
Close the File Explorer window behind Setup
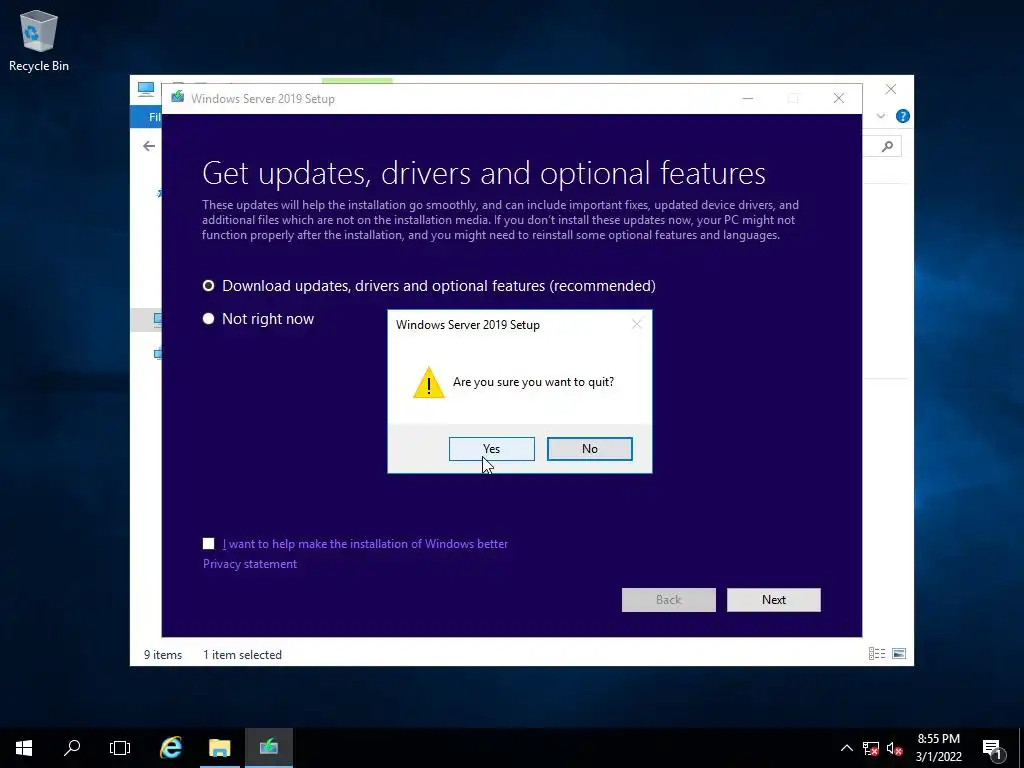890,89
